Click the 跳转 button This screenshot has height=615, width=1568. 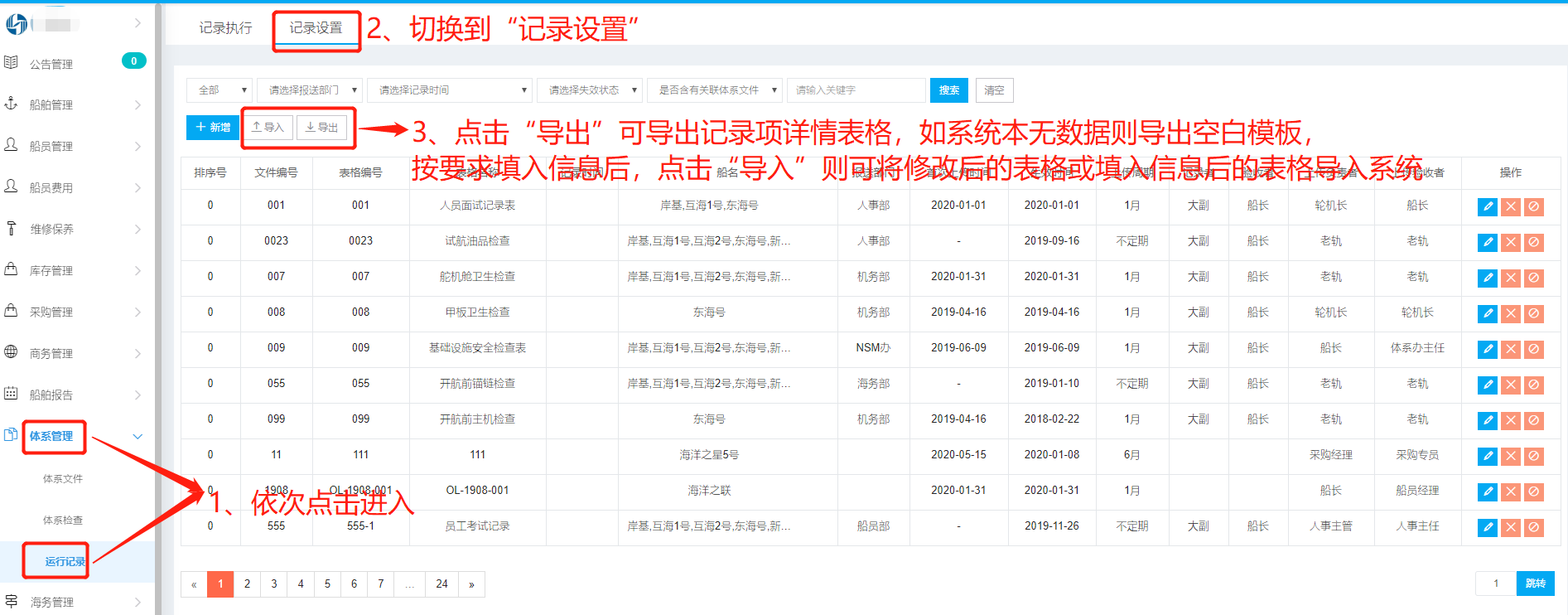click(x=1536, y=584)
